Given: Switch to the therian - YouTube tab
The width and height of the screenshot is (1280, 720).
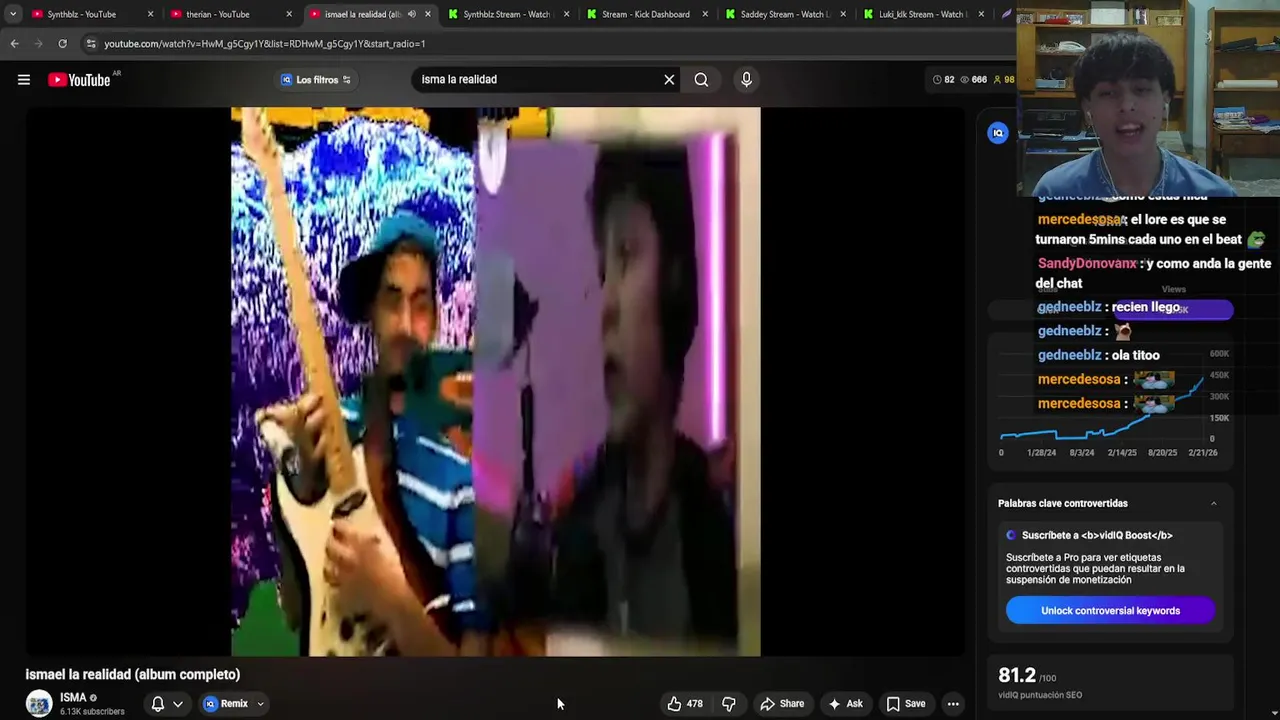Looking at the screenshot, I should click(218, 14).
